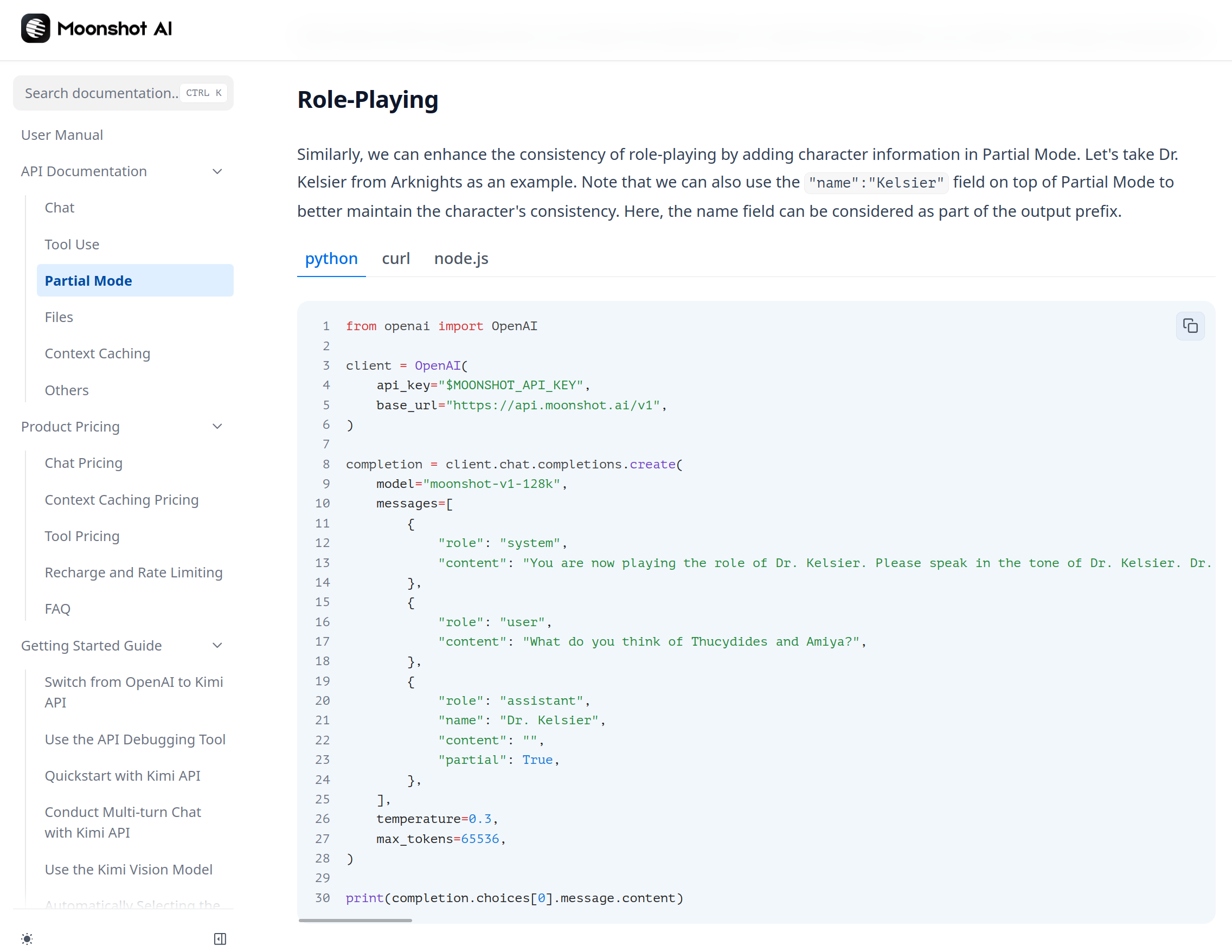Screen dimensions: 1232x952
Task: Collapse the Product Pricing section chevron
Action: click(x=217, y=426)
